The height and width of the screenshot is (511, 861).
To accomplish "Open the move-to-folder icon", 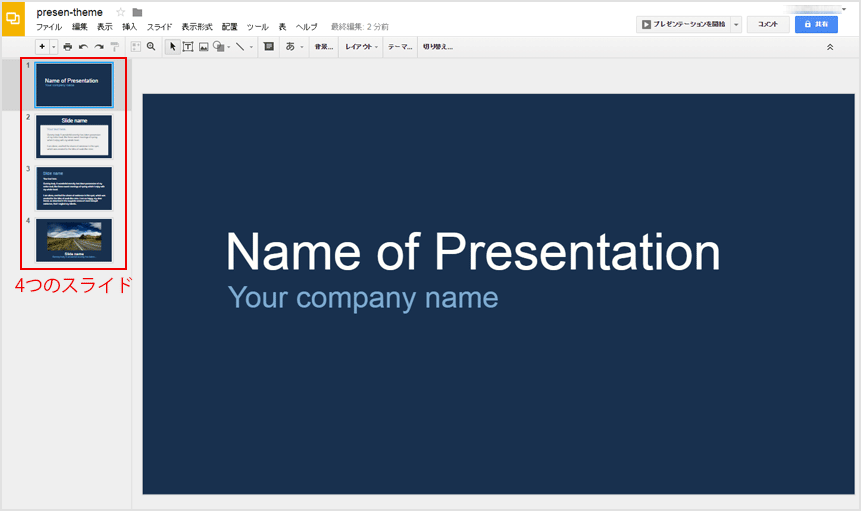I will click(137, 12).
